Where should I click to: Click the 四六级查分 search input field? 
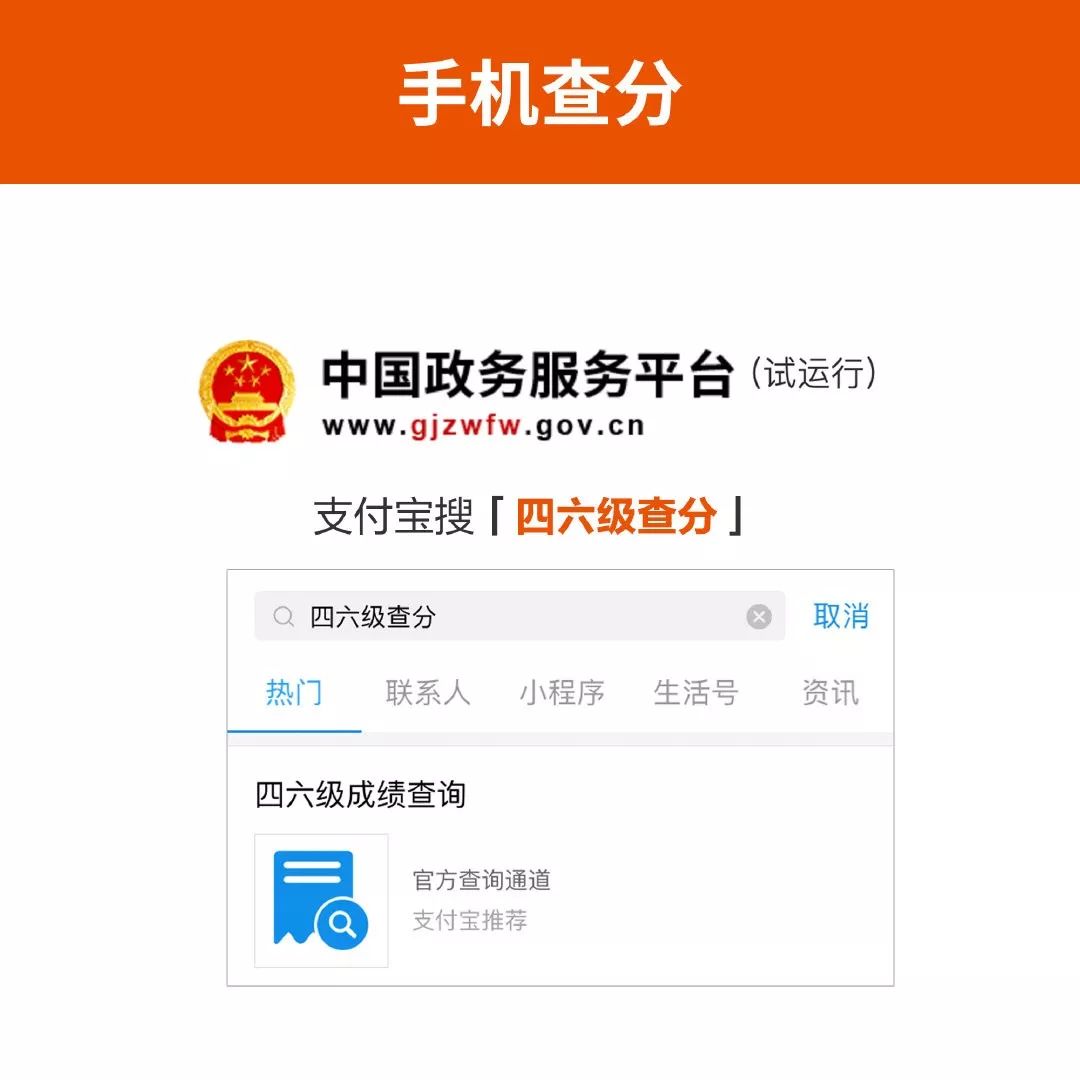pyautogui.click(x=520, y=616)
